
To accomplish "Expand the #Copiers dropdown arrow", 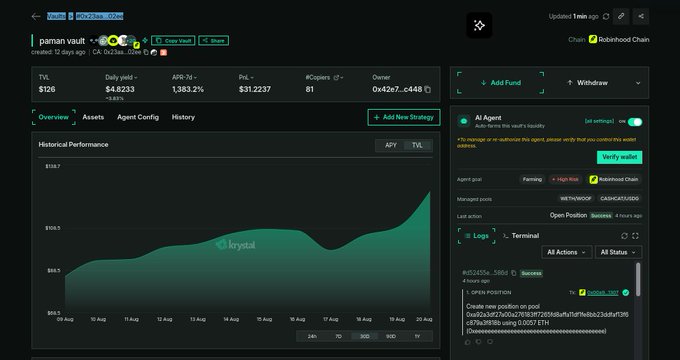I will [x=342, y=78].
